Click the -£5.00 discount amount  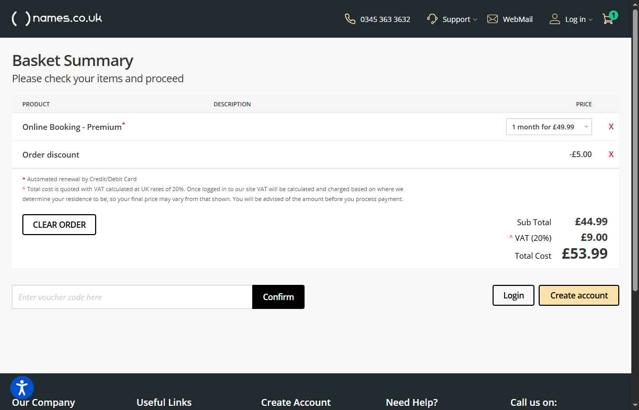click(x=581, y=154)
